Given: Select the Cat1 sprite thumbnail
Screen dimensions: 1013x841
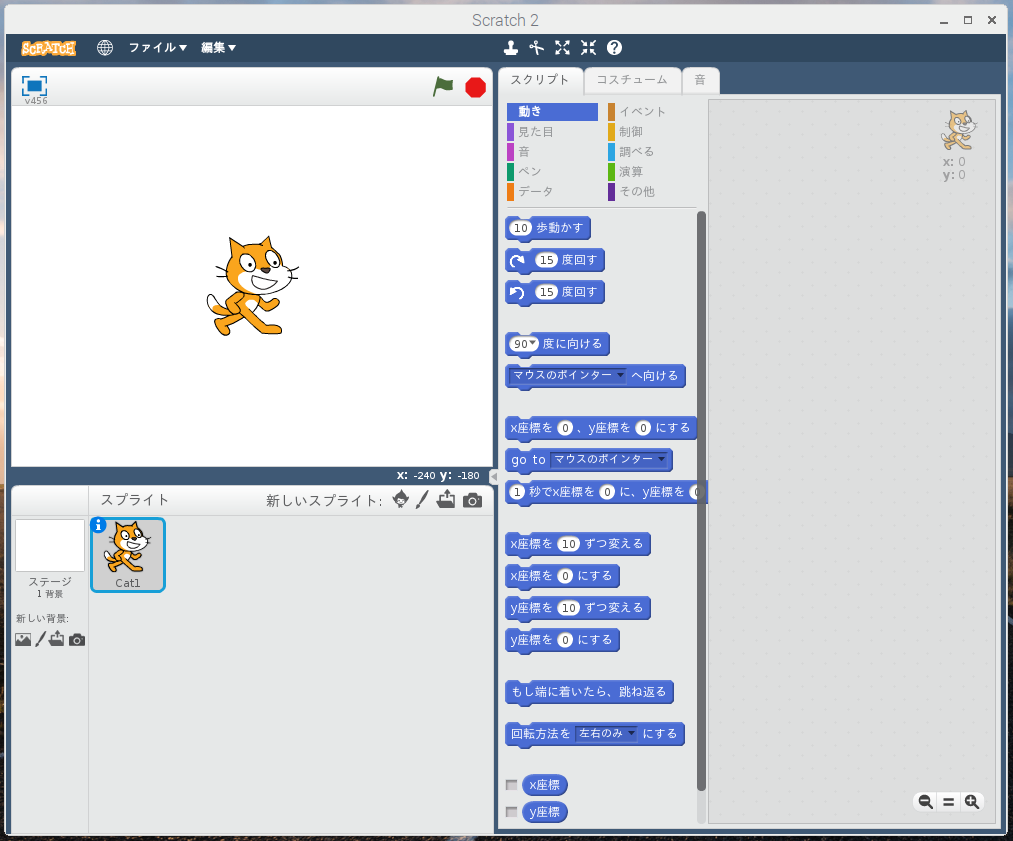Looking at the screenshot, I should [128, 554].
